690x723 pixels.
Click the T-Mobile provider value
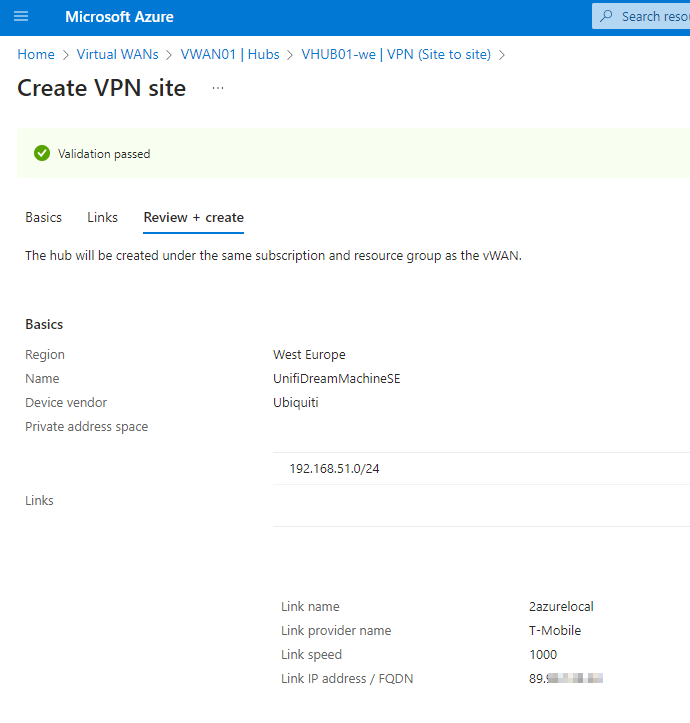pyautogui.click(x=555, y=630)
